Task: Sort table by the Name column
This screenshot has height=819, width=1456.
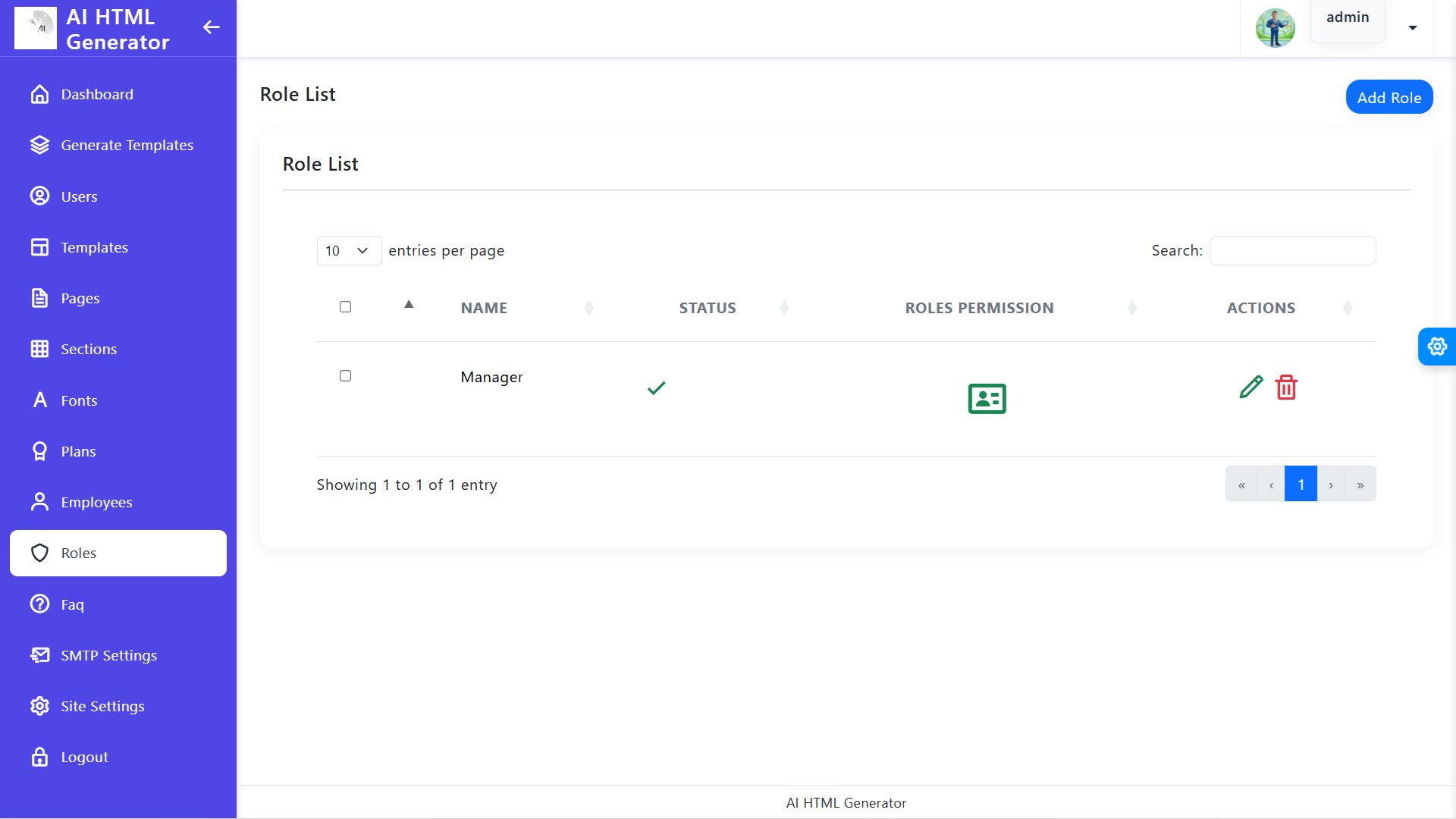Action: click(x=484, y=308)
